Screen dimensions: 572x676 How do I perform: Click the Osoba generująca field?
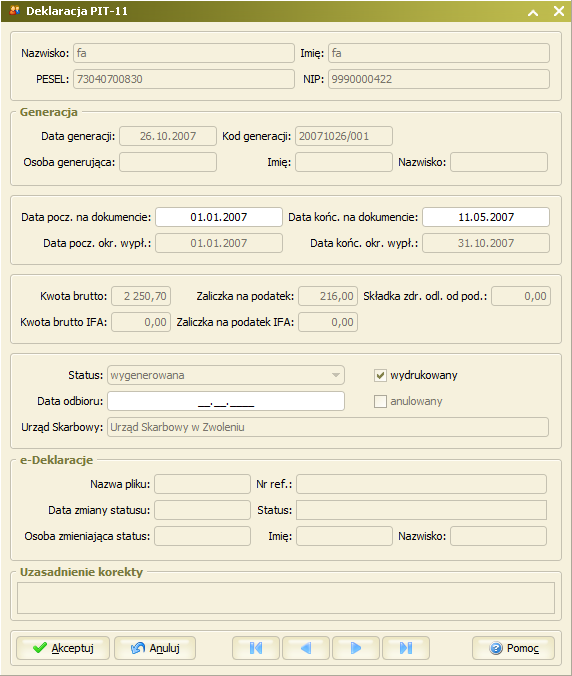click(x=168, y=162)
